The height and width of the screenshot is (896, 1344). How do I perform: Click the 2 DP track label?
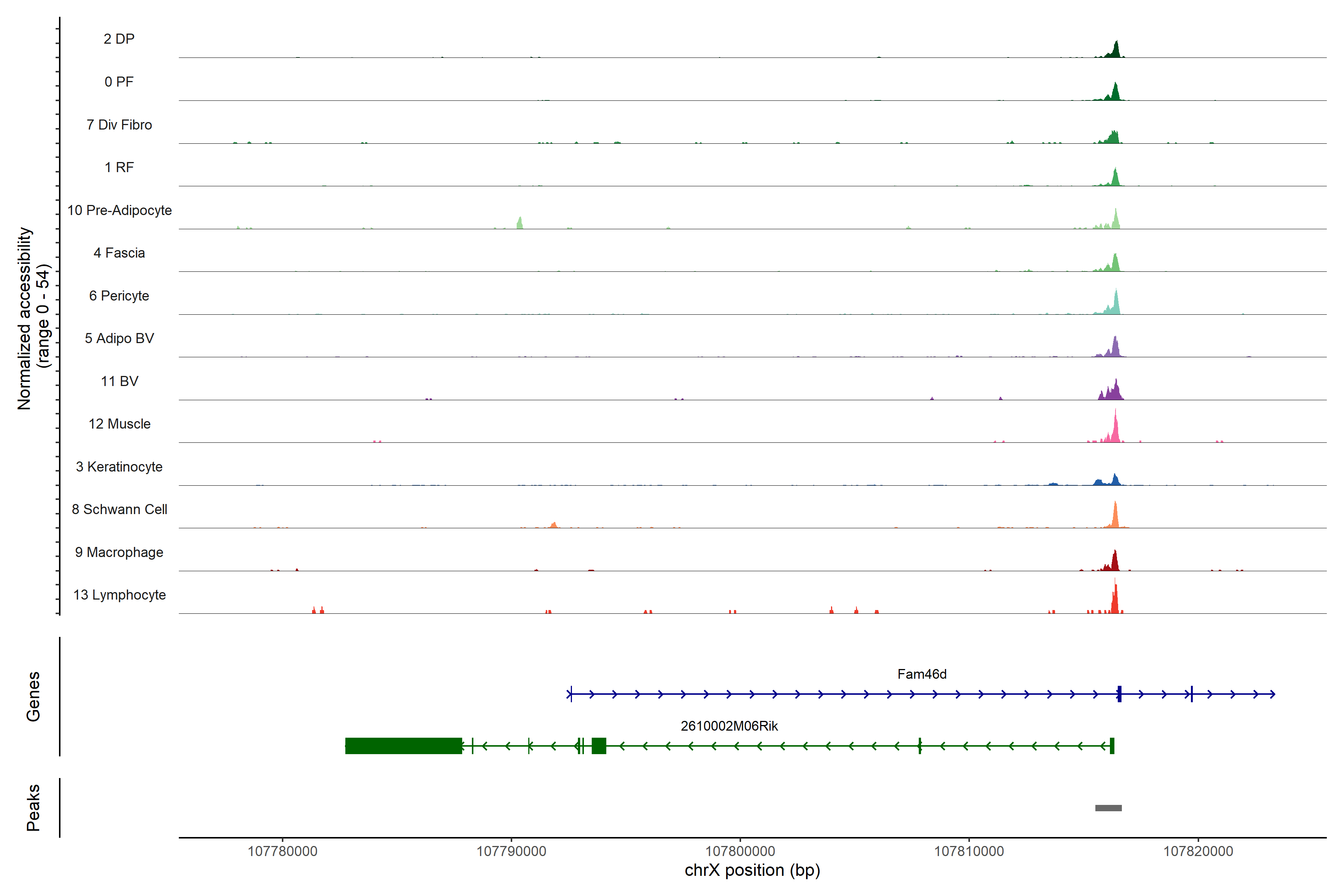(119, 39)
